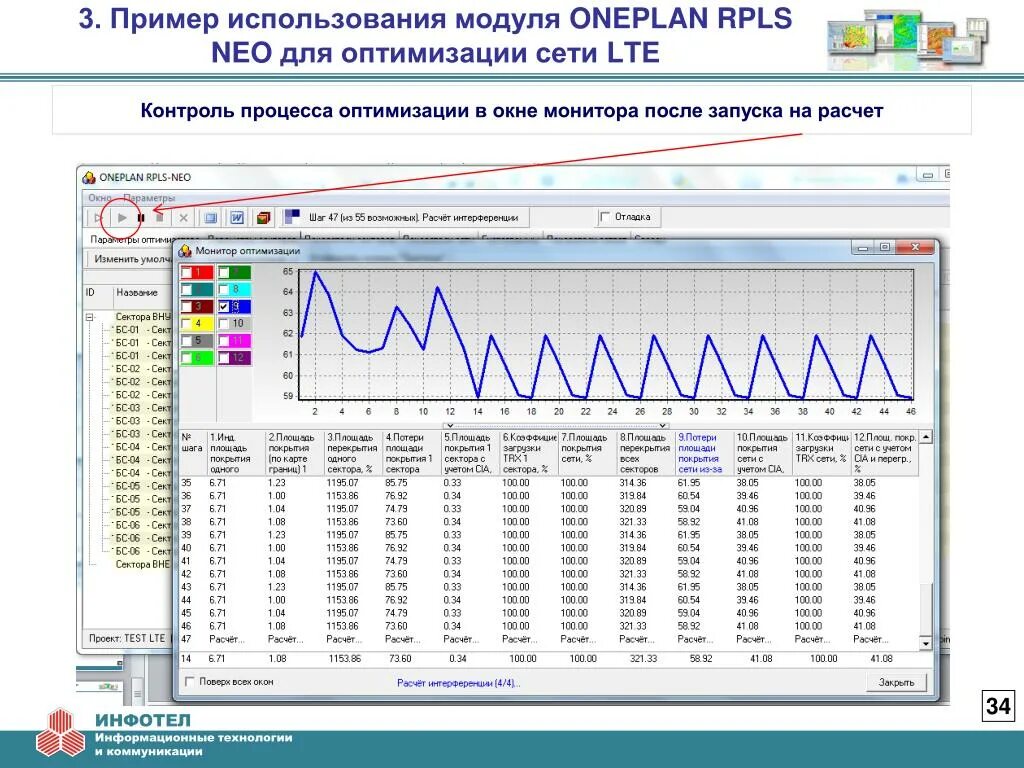Click the ONEPLAN RPLS-NEO title bar app icon
The width and height of the screenshot is (1024, 768).
pyautogui.click(x=89, y=178)
